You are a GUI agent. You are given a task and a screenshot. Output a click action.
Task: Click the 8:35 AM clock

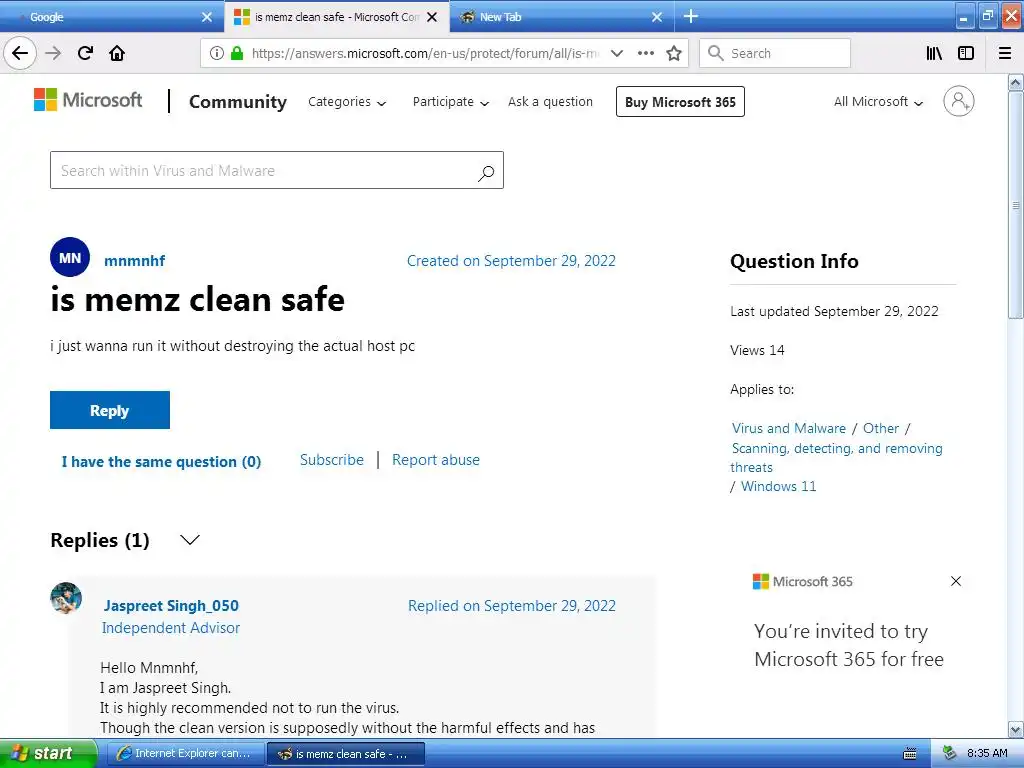987,754
